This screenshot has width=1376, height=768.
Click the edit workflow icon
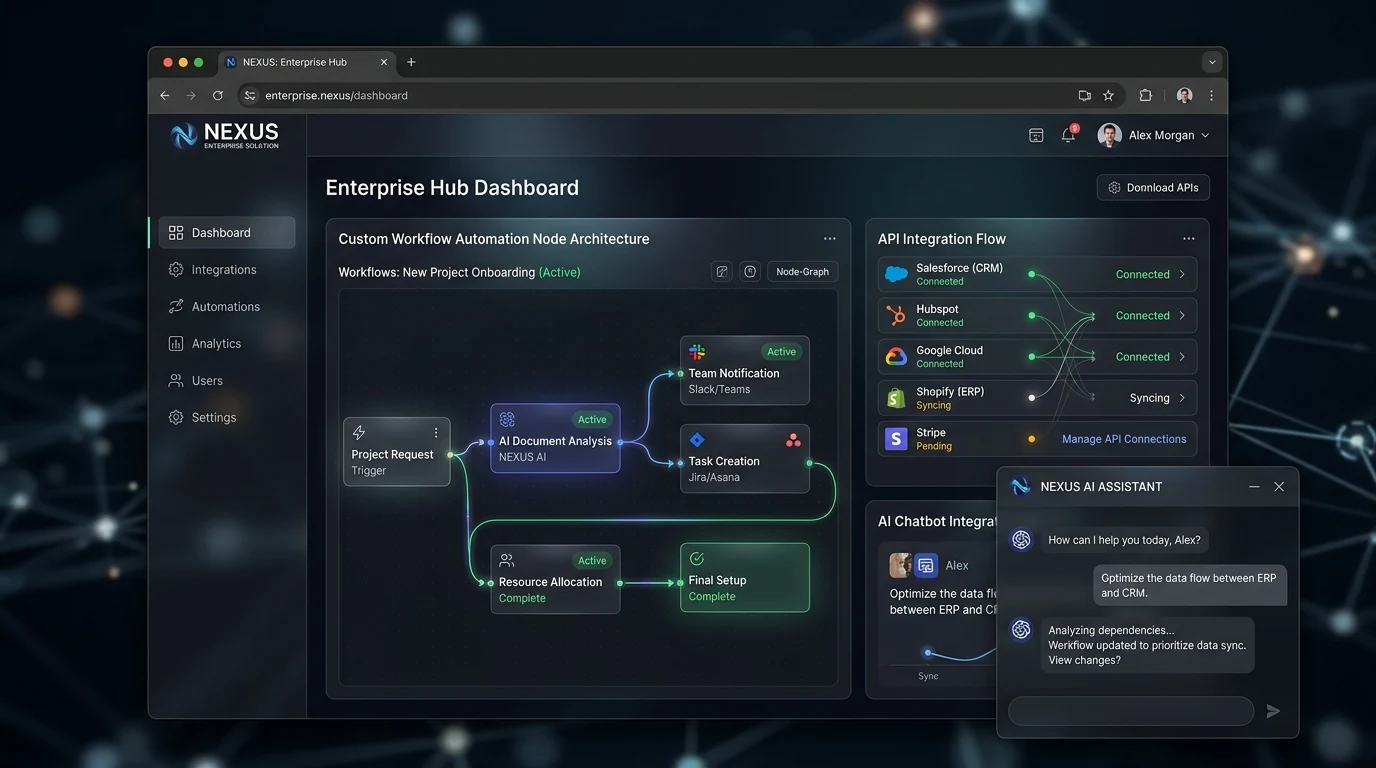tap(721, 272)
